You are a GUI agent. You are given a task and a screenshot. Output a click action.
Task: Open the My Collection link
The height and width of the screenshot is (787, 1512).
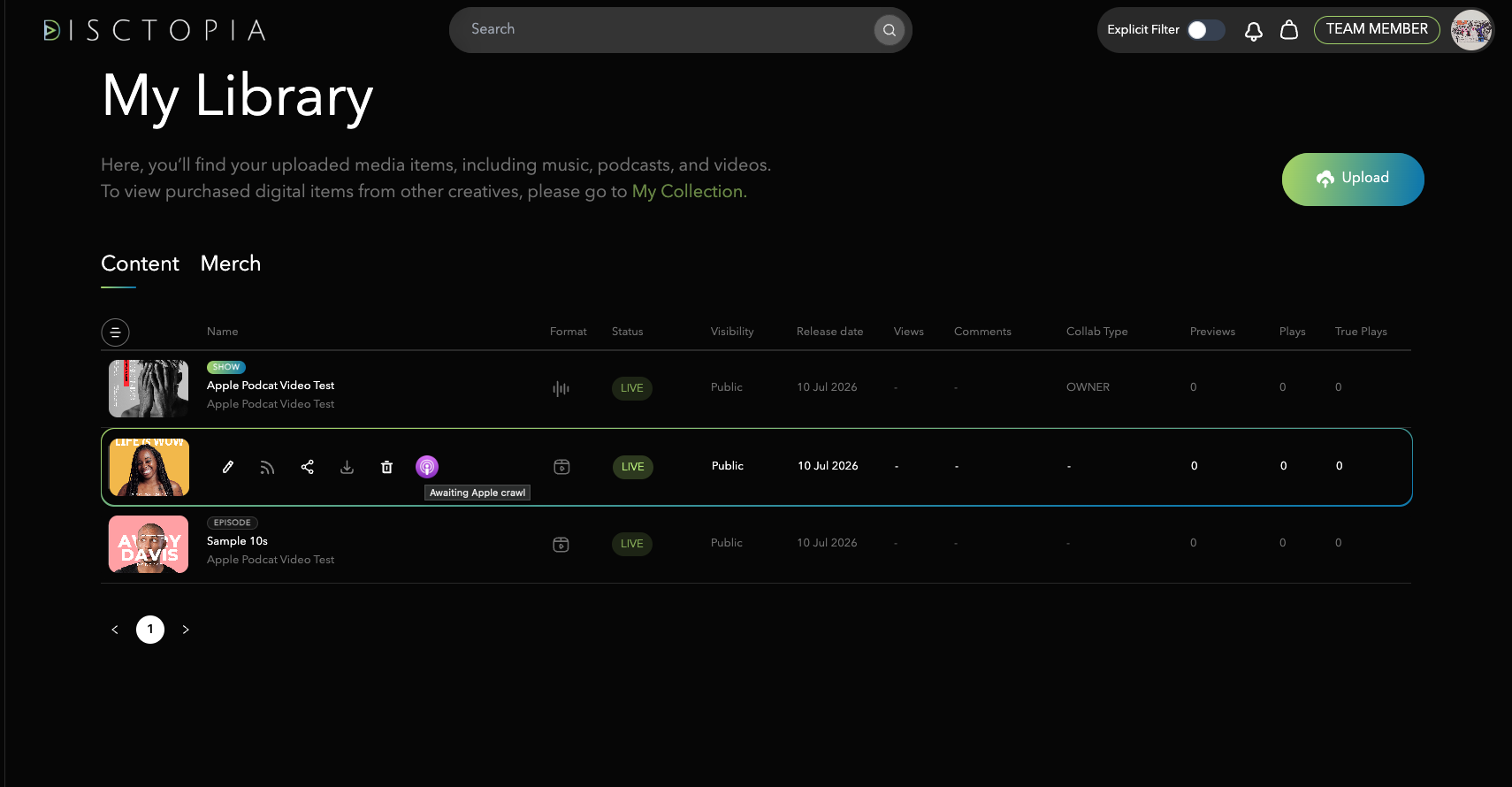pos(689,192)
